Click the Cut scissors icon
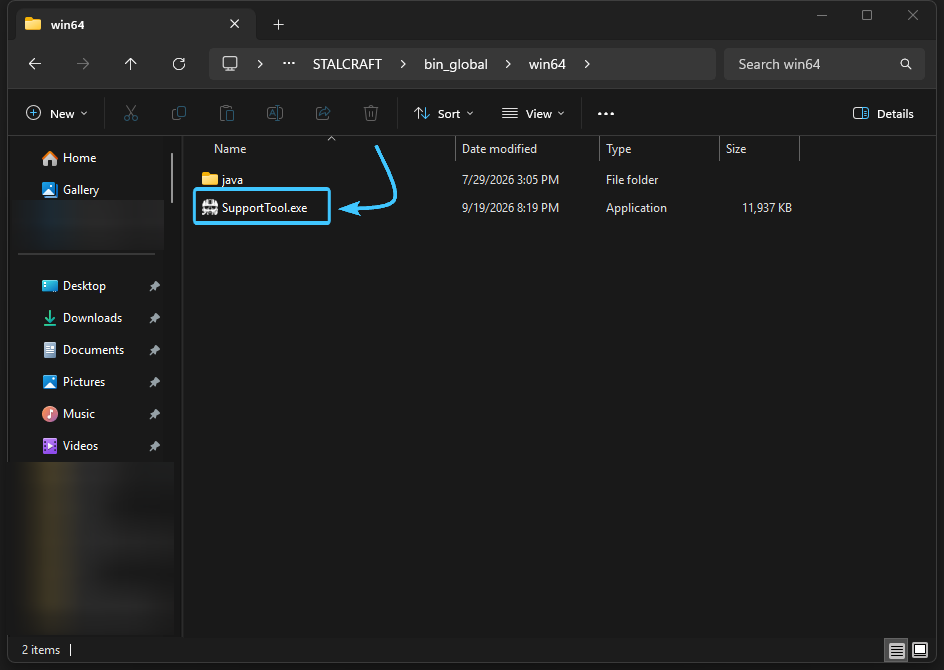The image size is (944, 670). point(131,113)
